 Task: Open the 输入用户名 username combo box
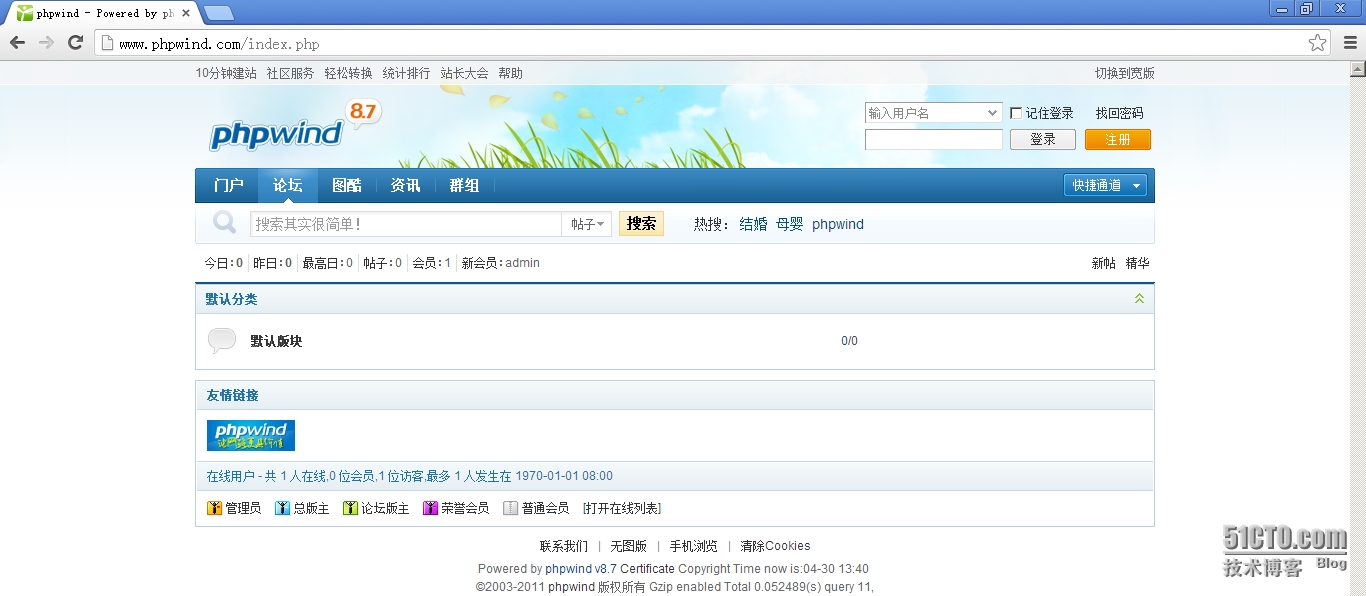tap(933, 113)
